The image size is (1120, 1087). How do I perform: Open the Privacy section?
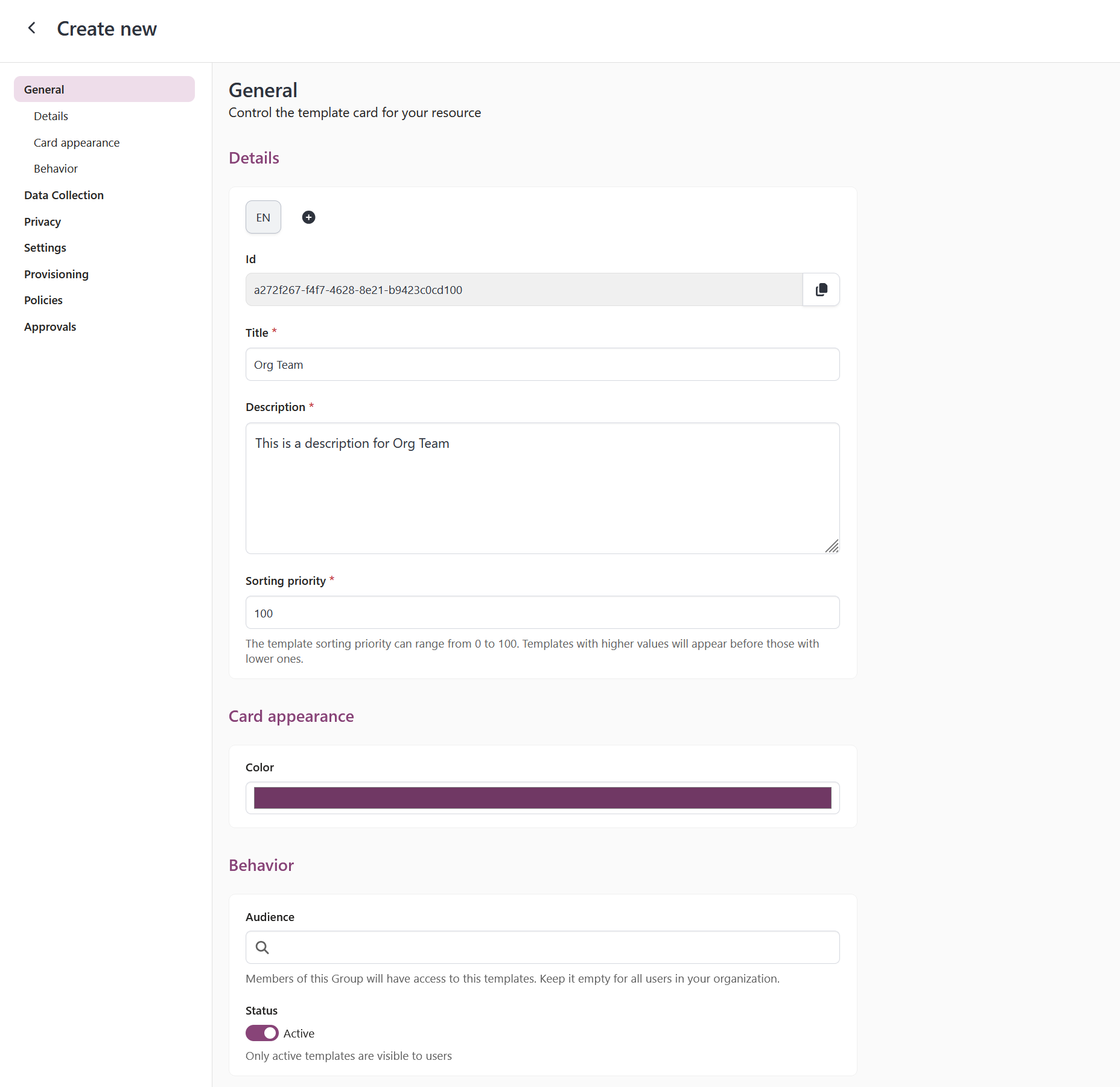(x=42, y=222)
